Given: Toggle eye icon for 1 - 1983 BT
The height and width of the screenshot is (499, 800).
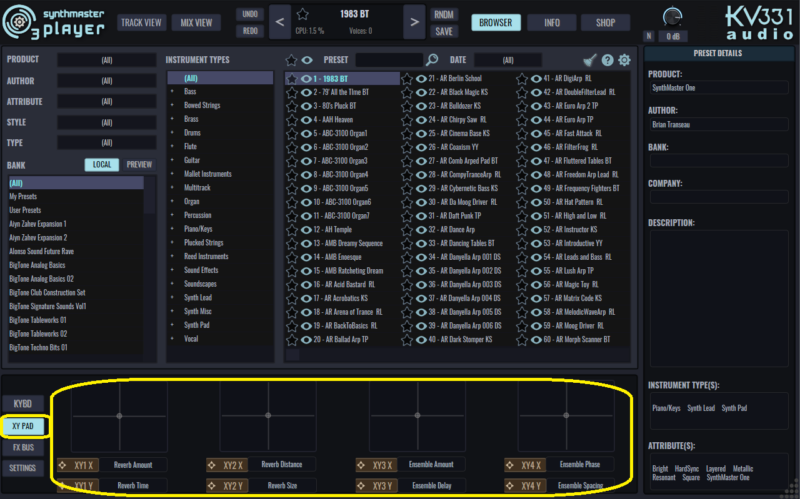Looking at the screenshot, I should (x=306, y=78).
